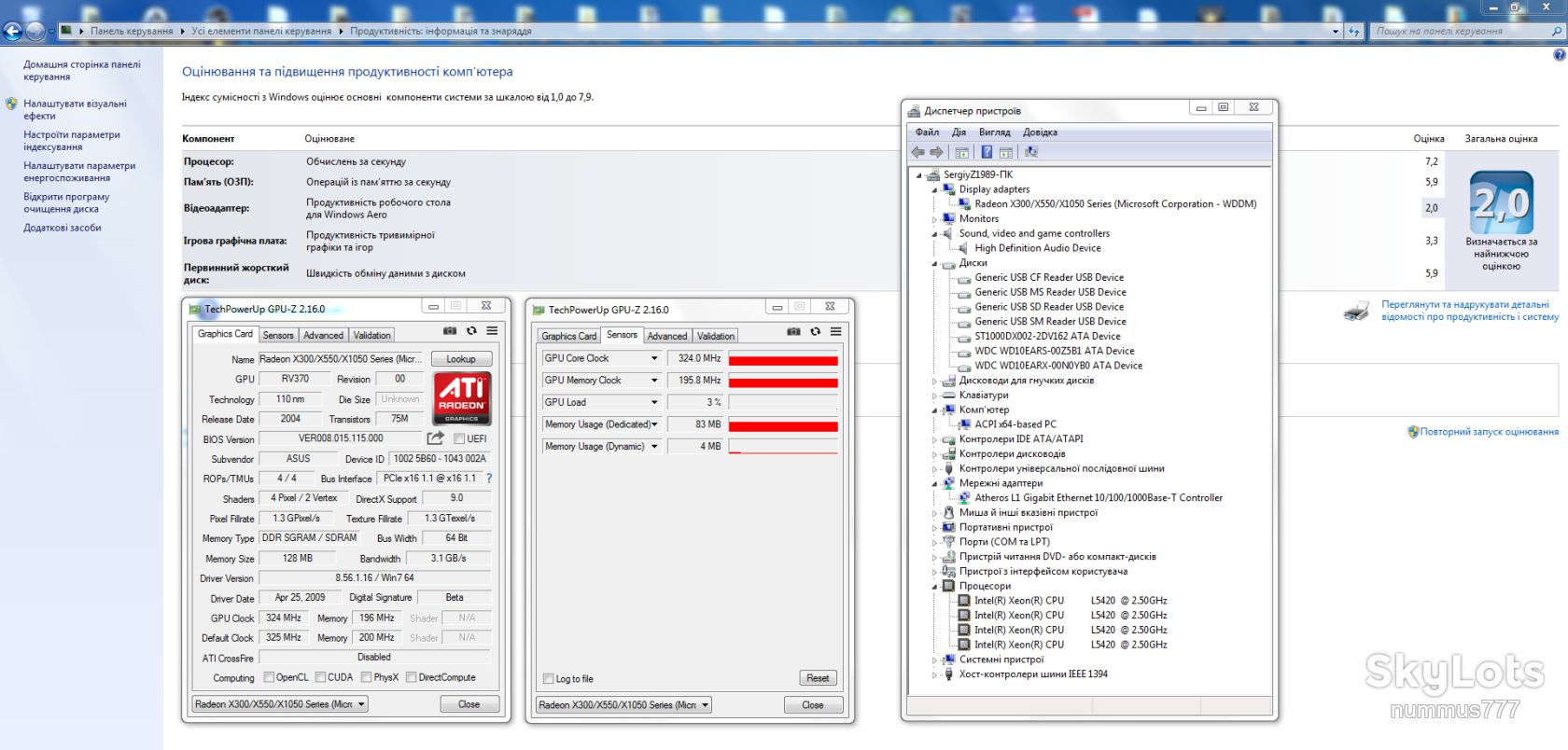Screen dimensions: 1568x750
Task: Click the camera icon in Sensors GPU-Z window
Action: pos(793,332)
